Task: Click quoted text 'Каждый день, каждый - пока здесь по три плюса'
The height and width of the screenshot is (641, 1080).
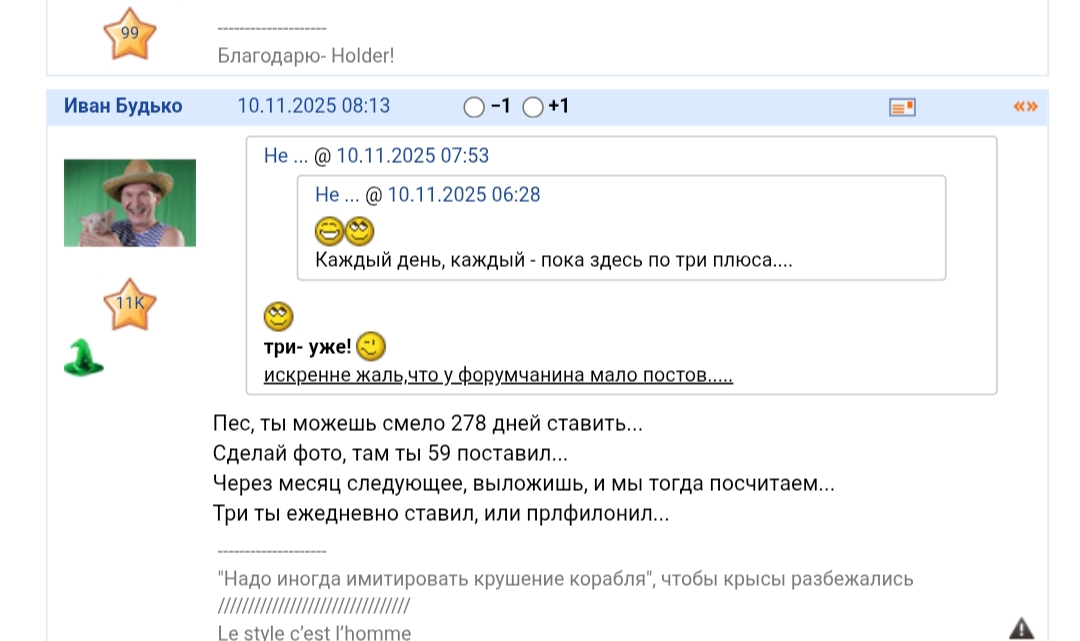Action: tap(543, 260)
